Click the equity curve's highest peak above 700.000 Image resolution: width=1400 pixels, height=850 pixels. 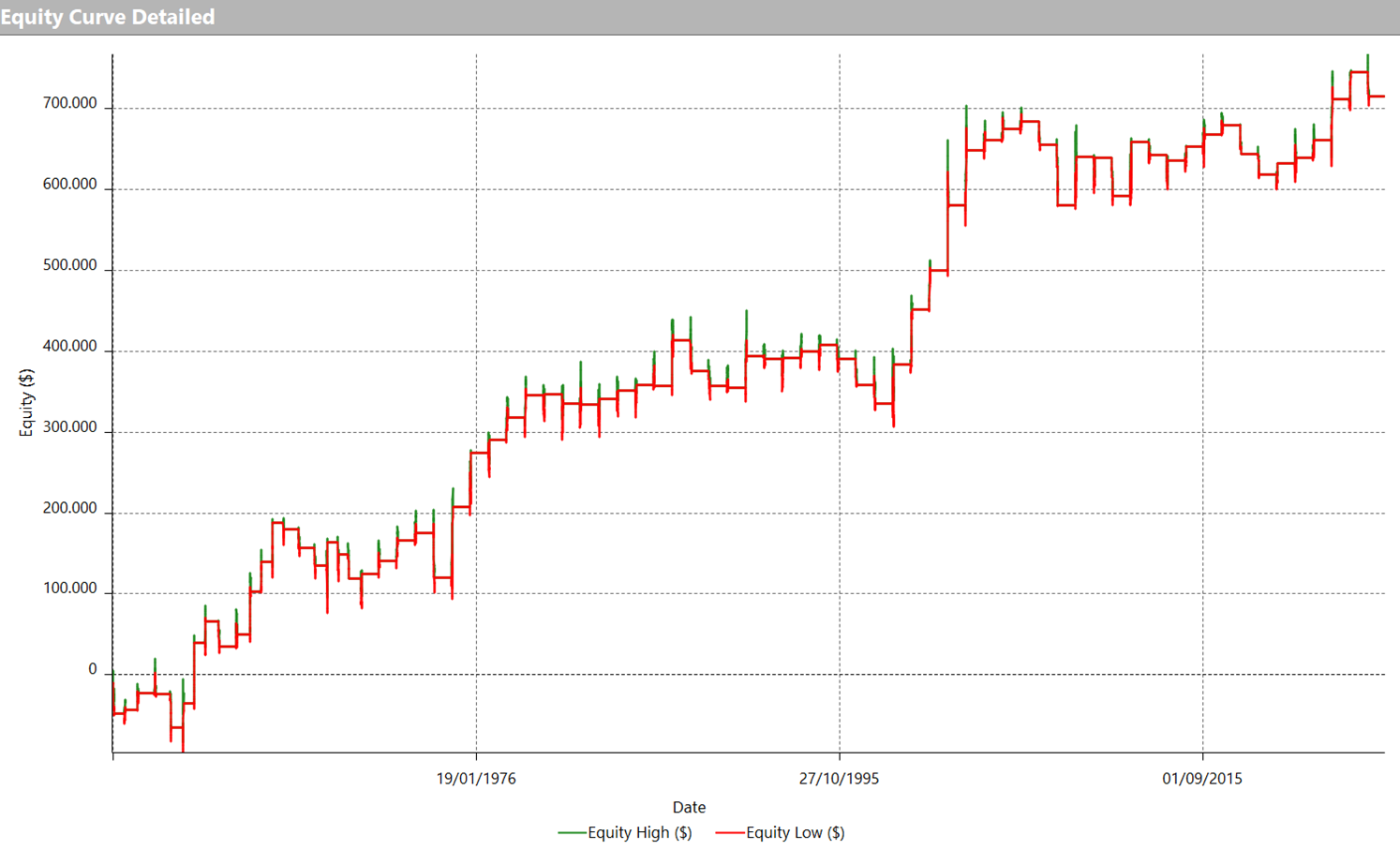click(1367, 58)
